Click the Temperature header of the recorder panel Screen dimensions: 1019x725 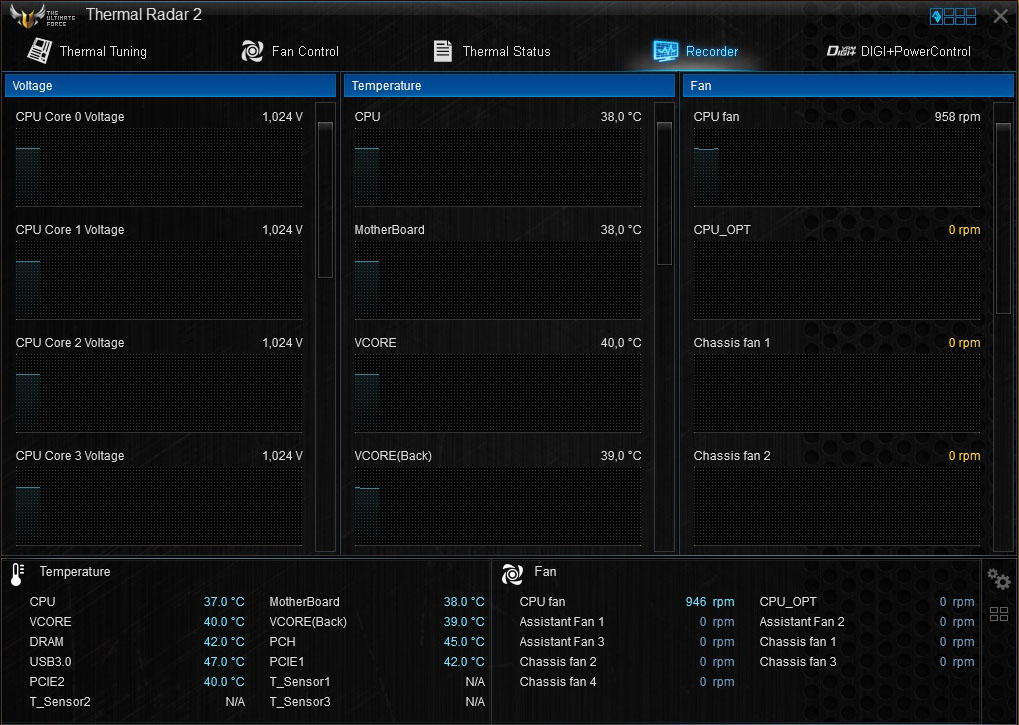tap(510, 86)
